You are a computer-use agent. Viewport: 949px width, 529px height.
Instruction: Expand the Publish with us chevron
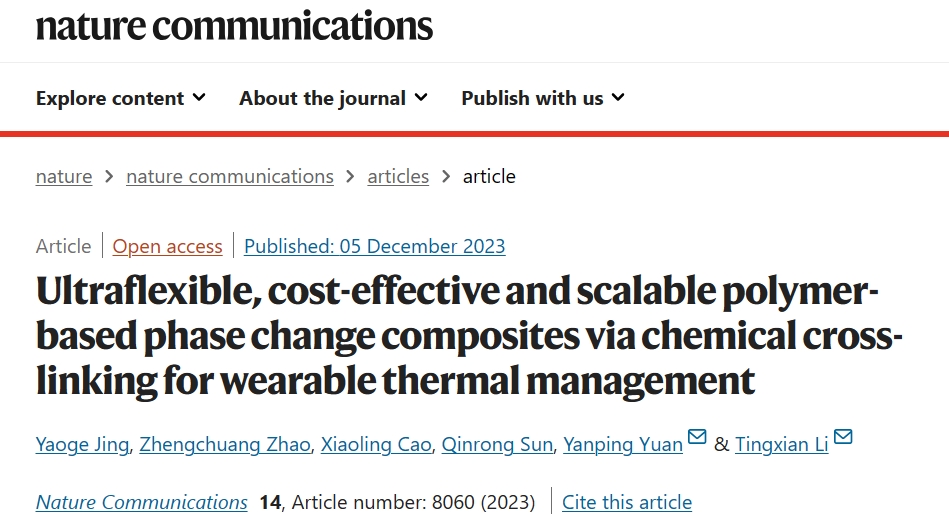point(618,97)
